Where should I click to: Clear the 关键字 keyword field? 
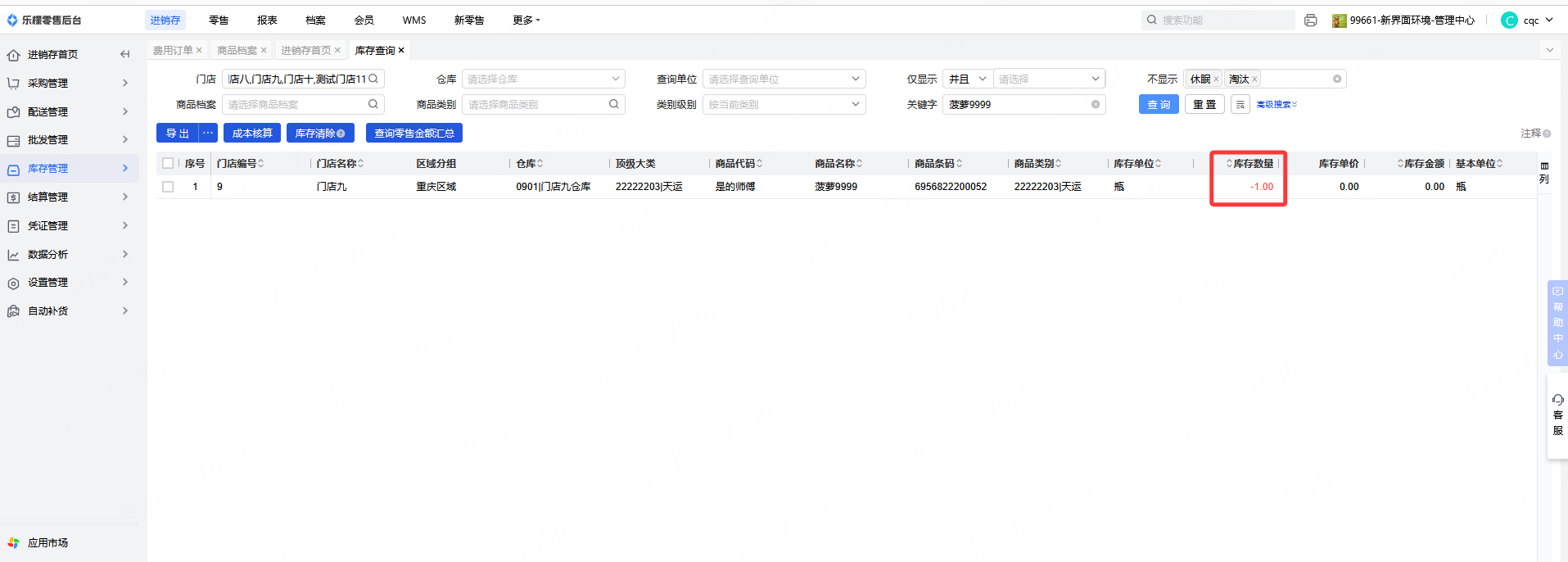click(1096, 105)
